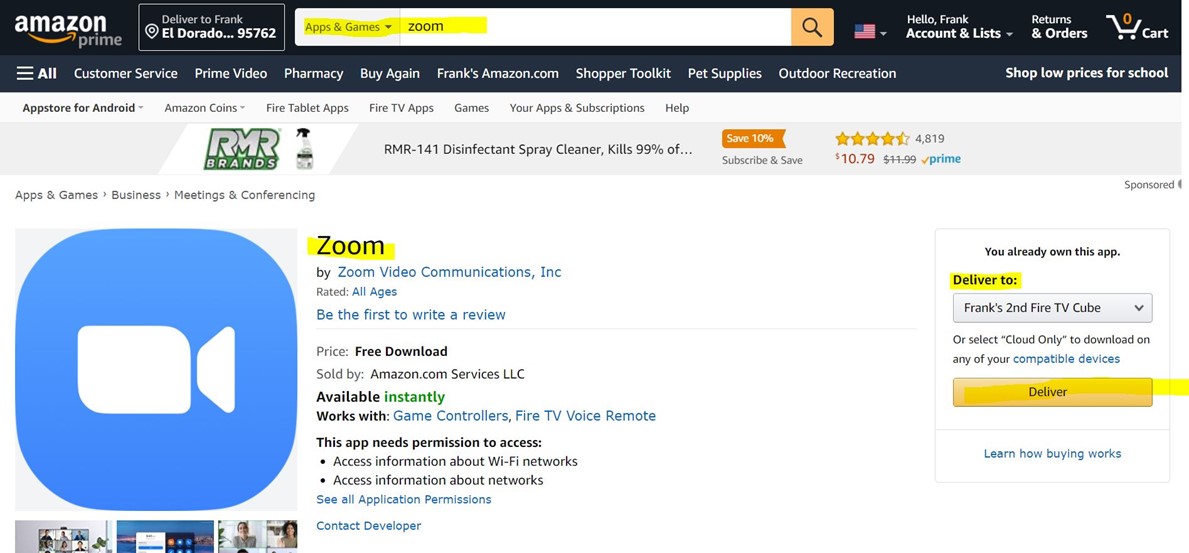Click the Amazon Prime logo
The image size is (1189, 553).
tap(67, 29)
